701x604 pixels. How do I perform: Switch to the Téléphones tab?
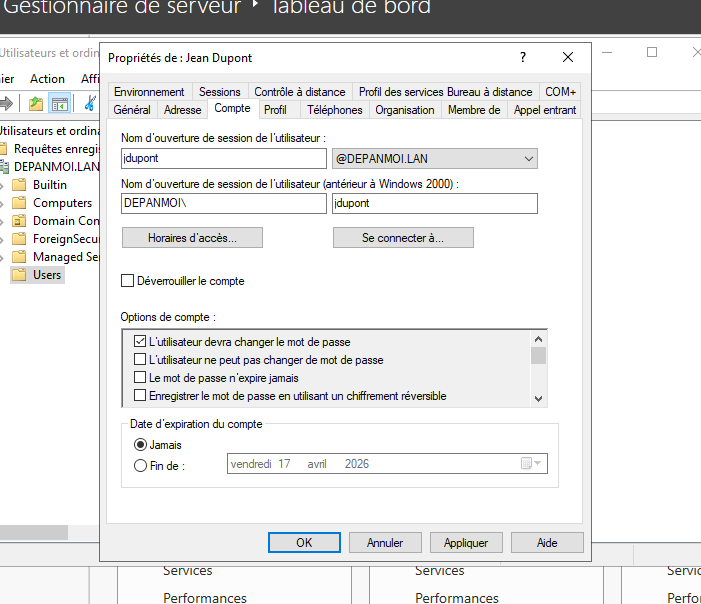(x=334, y=110)
